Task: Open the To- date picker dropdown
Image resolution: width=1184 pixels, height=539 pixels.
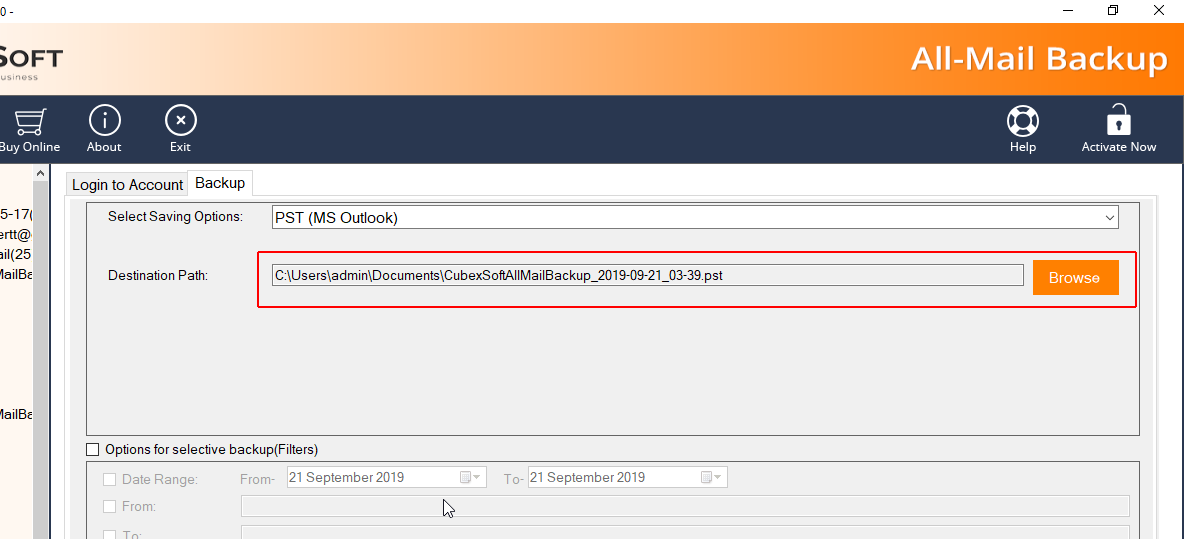Action: pos(712,478)
